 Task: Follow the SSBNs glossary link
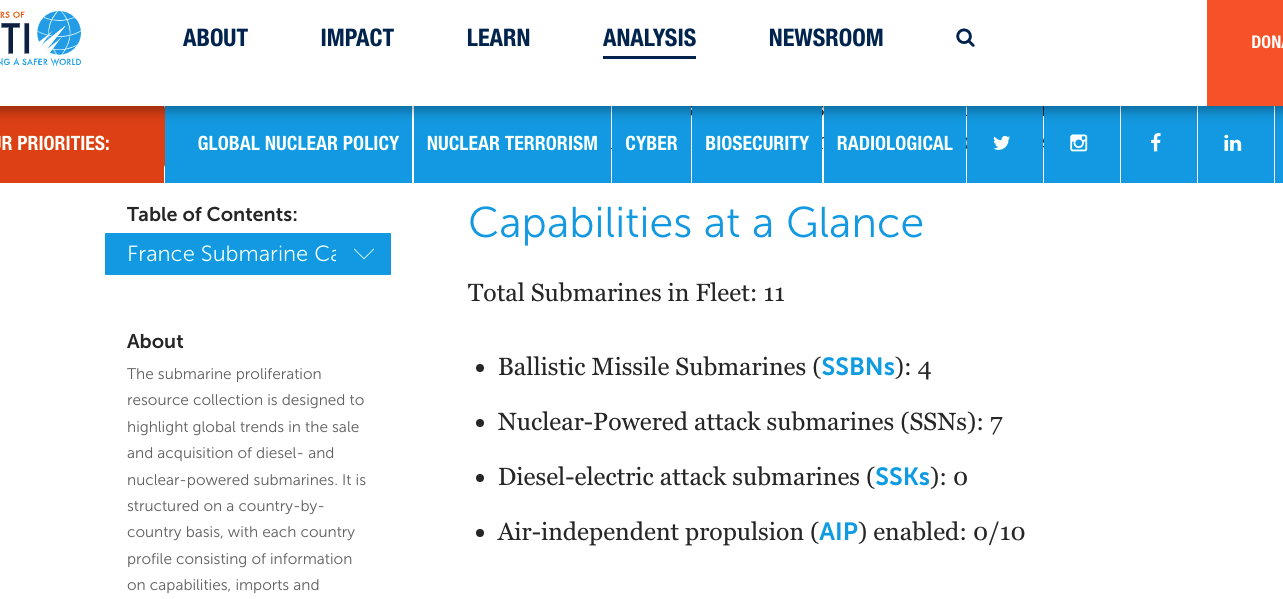coord(858,367)
